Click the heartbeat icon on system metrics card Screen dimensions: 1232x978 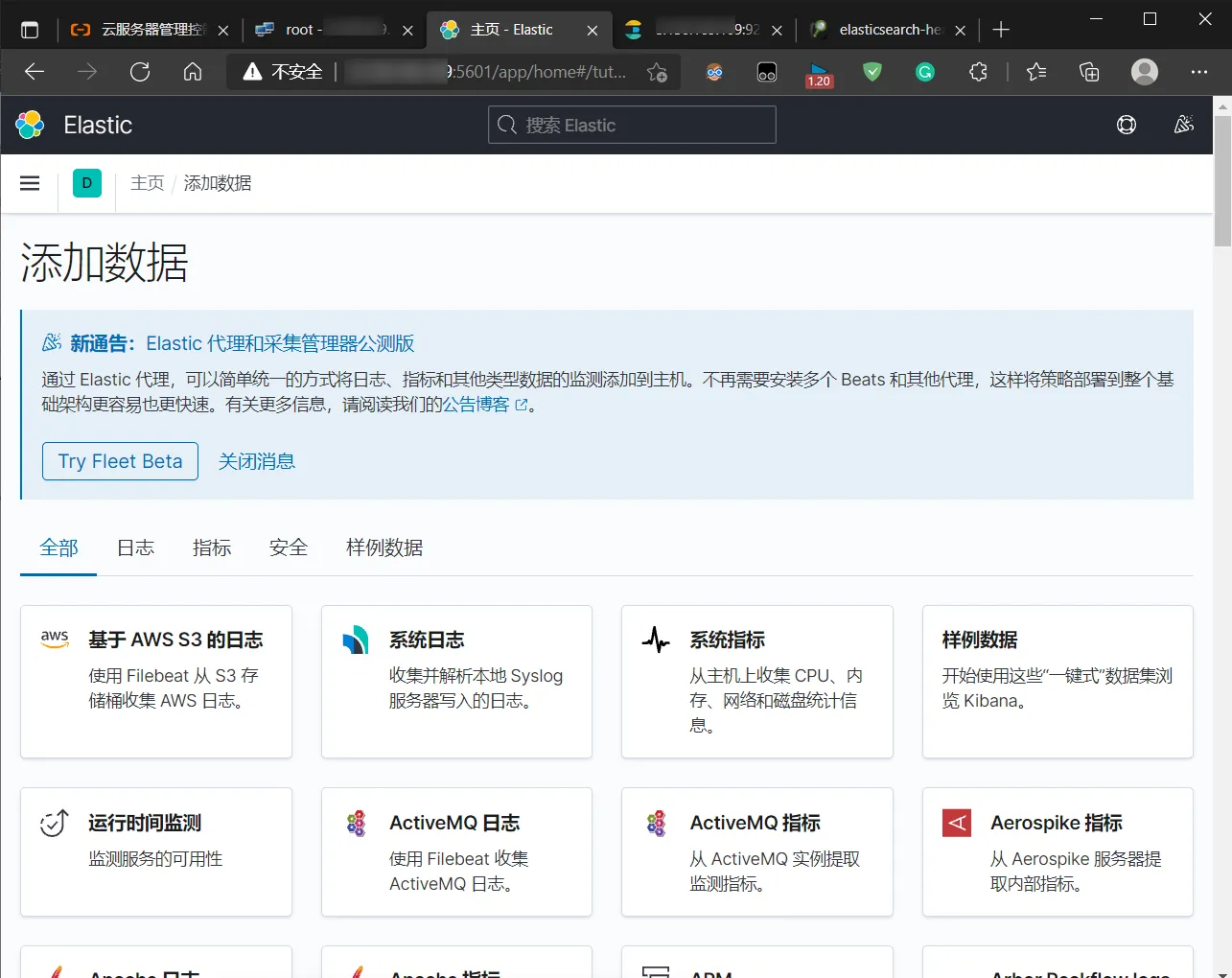click(x=656, y=640)
